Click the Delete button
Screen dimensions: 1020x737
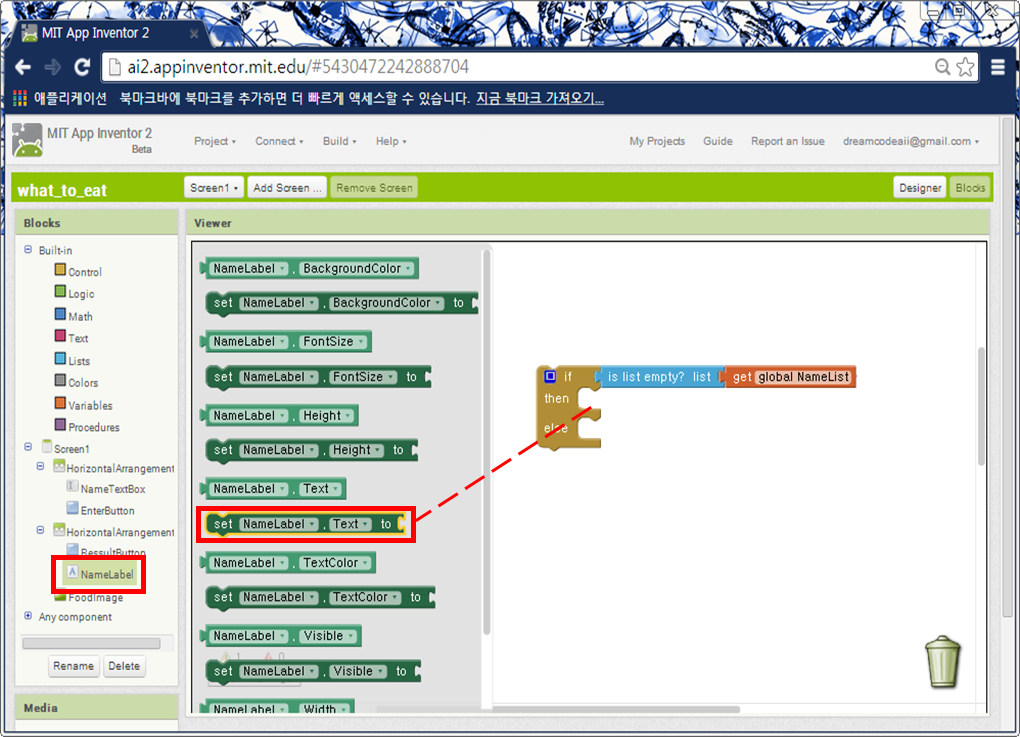(124, 665)
